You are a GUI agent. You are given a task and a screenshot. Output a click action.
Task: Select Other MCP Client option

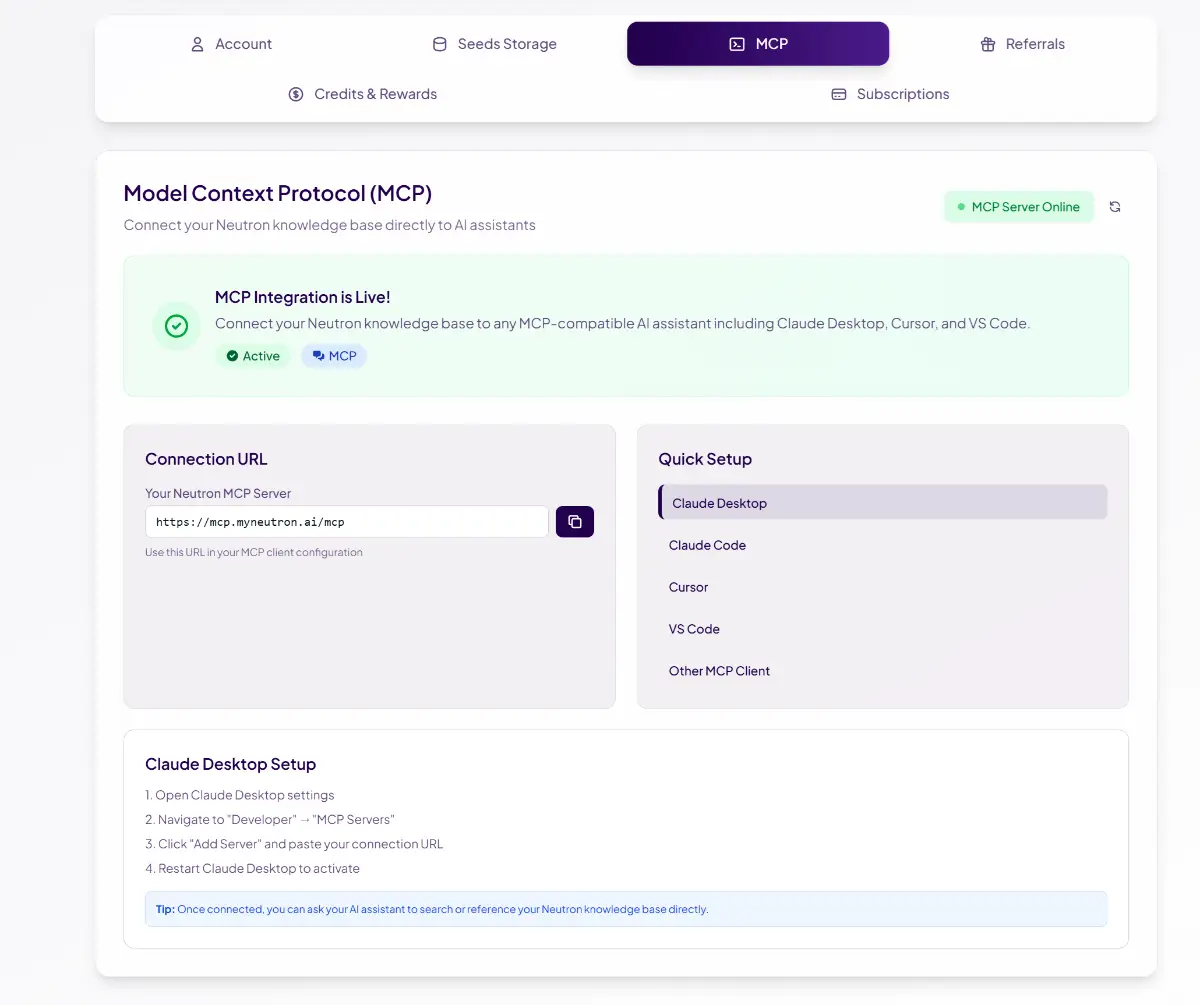click(x=719, y=671)
